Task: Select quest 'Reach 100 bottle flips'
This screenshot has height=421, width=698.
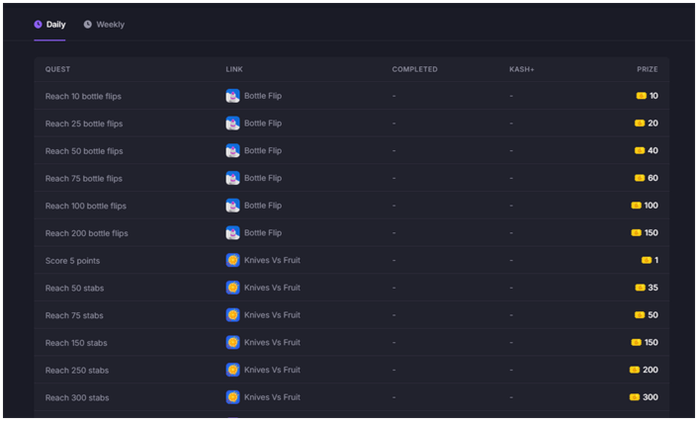Action: (x=86, y=206)
